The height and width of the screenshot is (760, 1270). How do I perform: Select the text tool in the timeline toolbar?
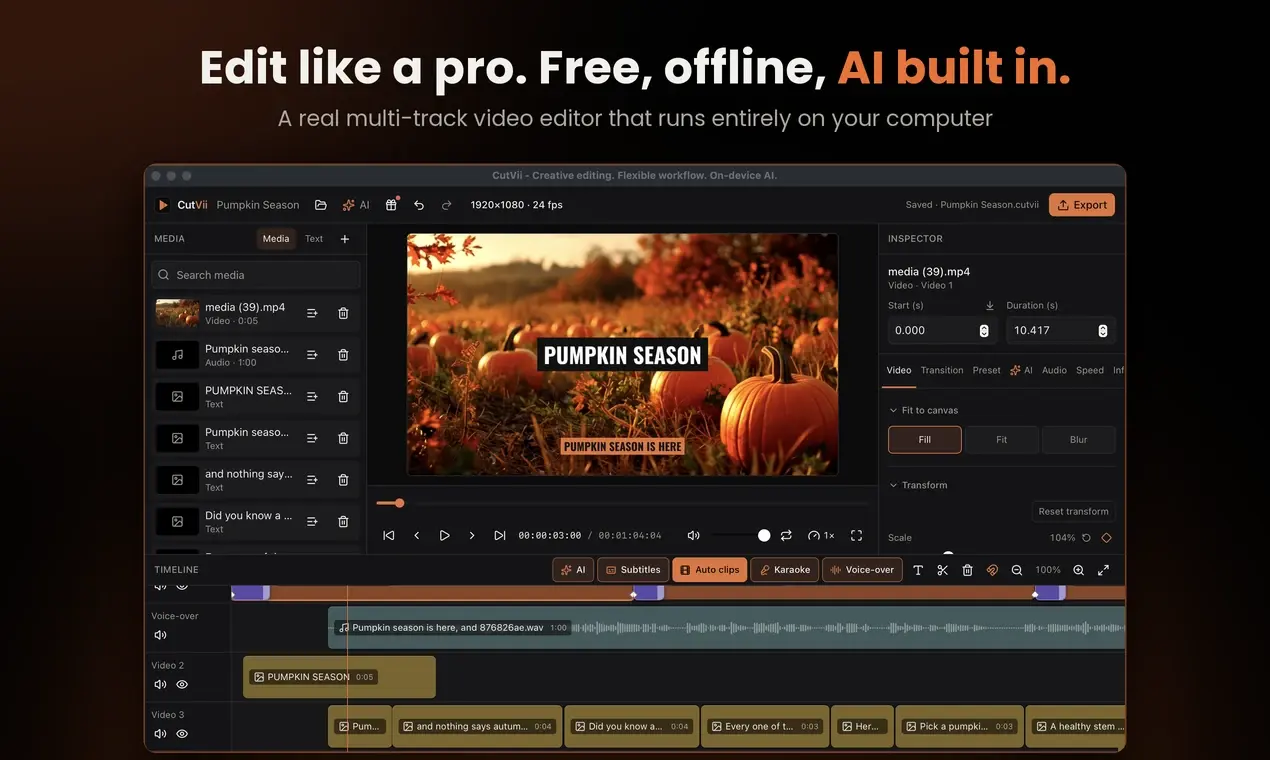click(918, 570)
